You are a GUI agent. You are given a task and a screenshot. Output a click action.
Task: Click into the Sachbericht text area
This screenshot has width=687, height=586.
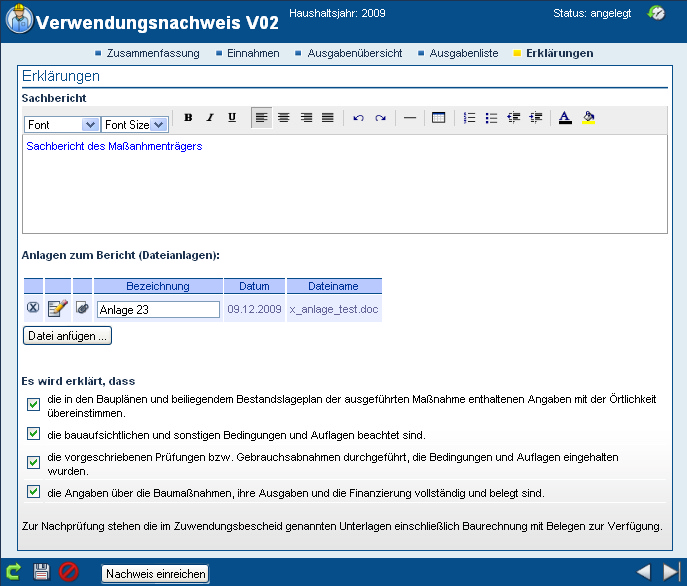[x=345, y=184]
